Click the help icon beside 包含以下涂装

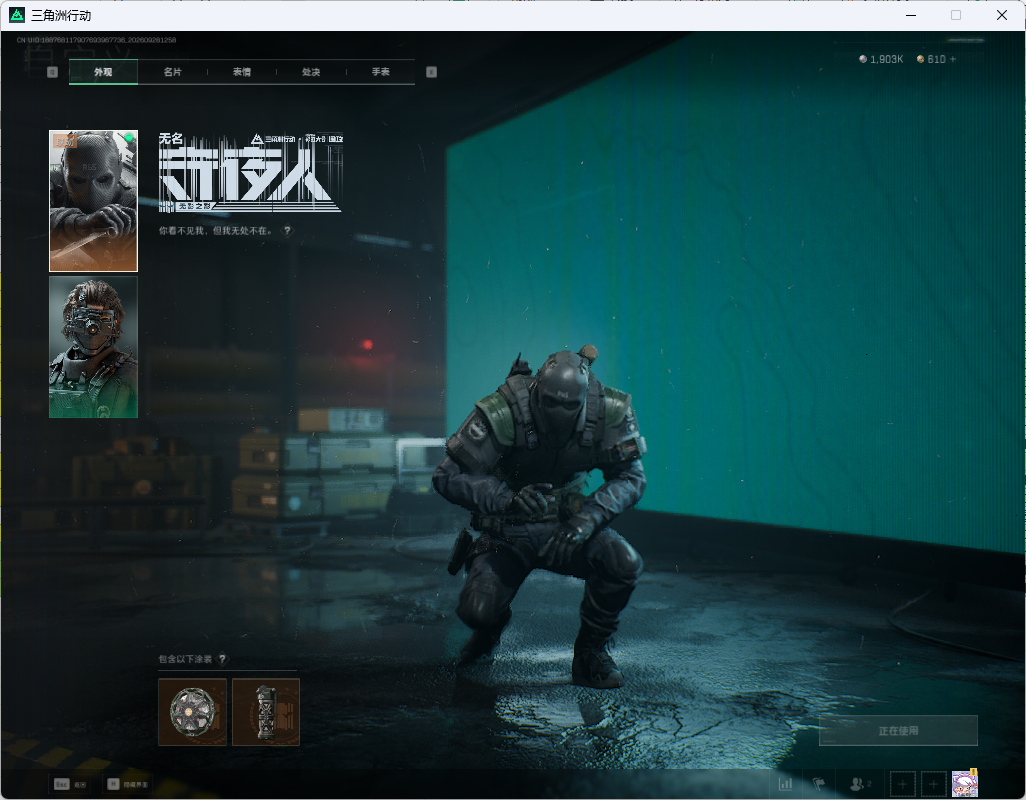[x=222, y=659]
